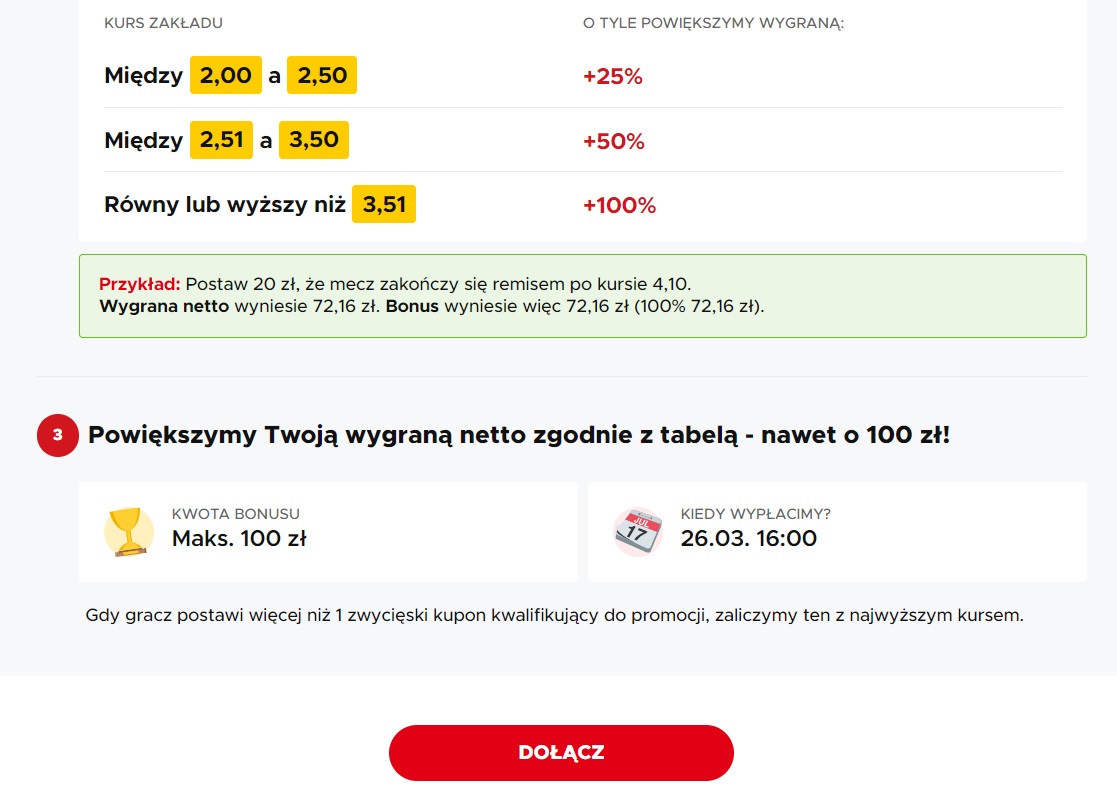Image resolution: width=1117 pixels, height=789 pixels.
Task: Select the yellow 2,50 odds badge
Action: tap(322, 75)
